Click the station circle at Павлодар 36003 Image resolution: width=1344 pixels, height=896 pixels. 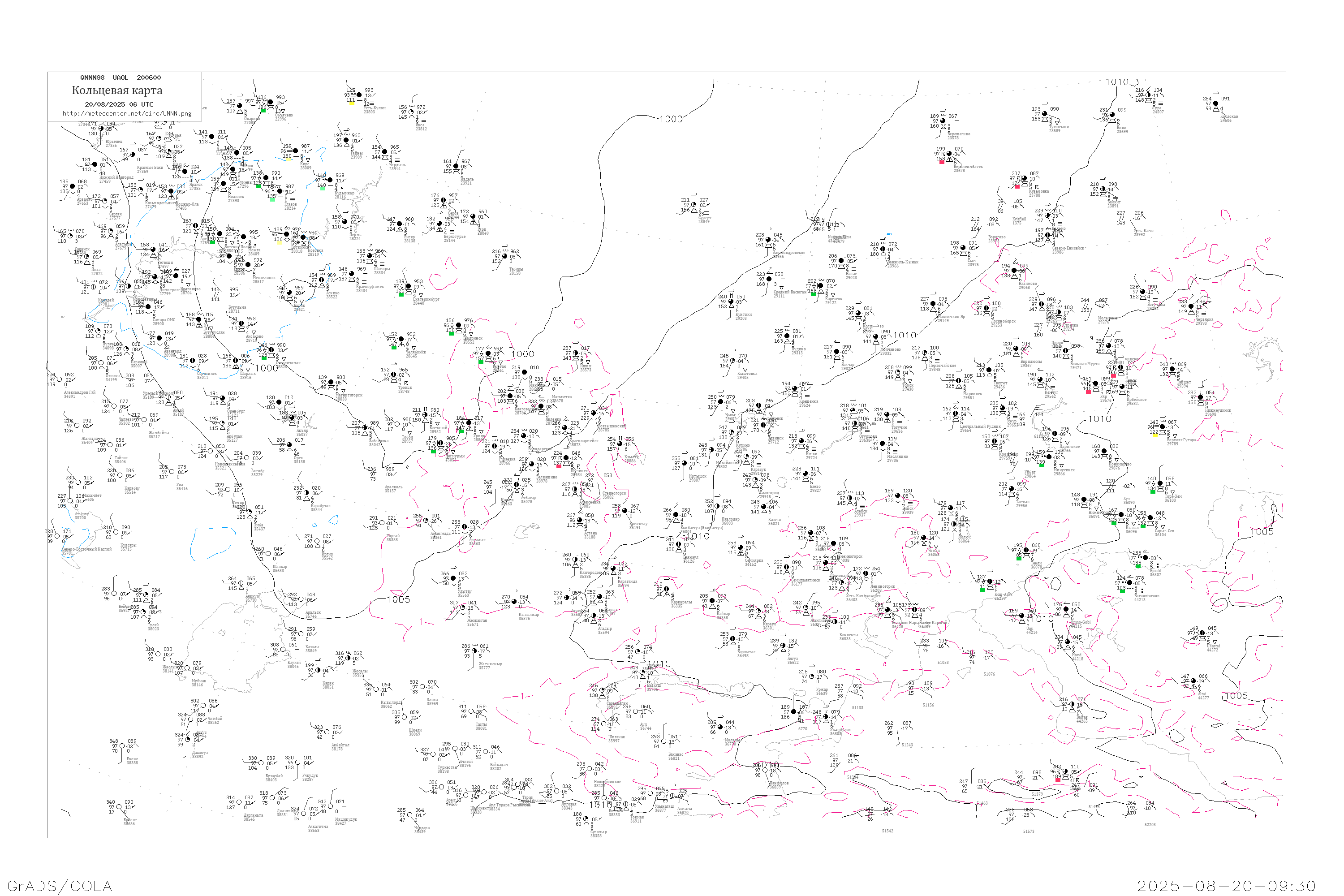coord(718,506)
